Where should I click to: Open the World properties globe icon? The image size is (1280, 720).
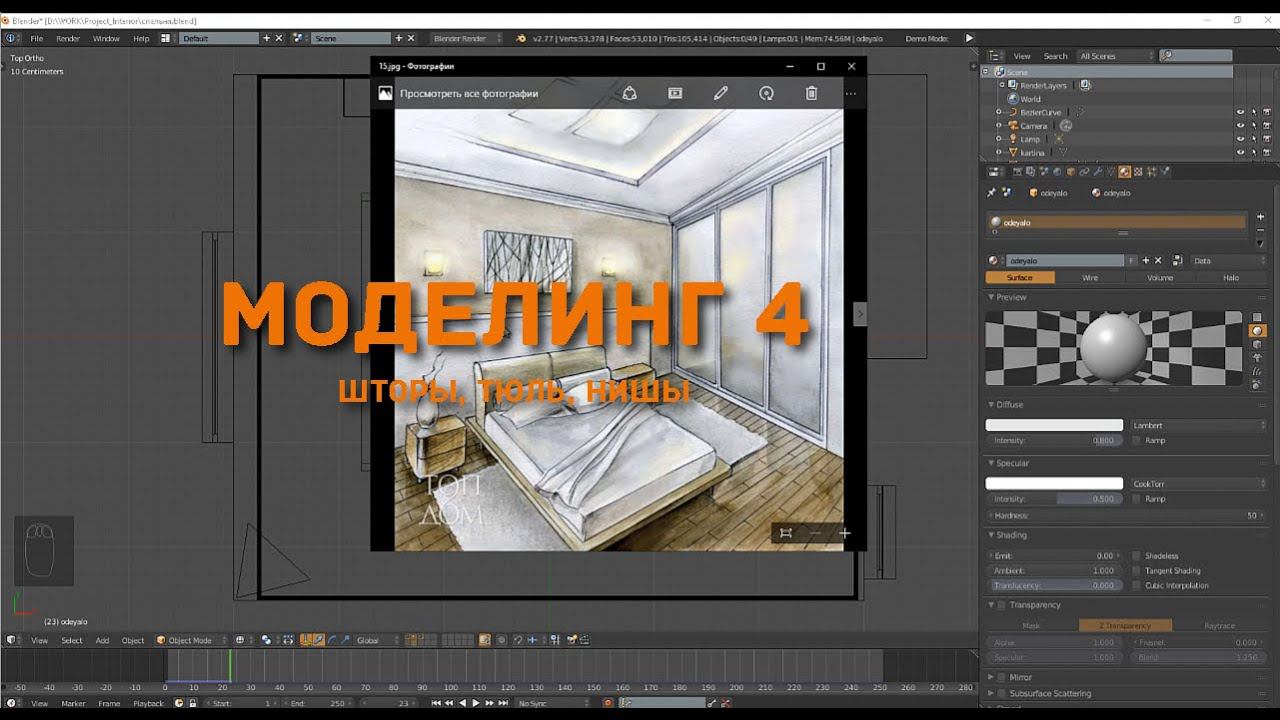click(x=1057, y=172)
